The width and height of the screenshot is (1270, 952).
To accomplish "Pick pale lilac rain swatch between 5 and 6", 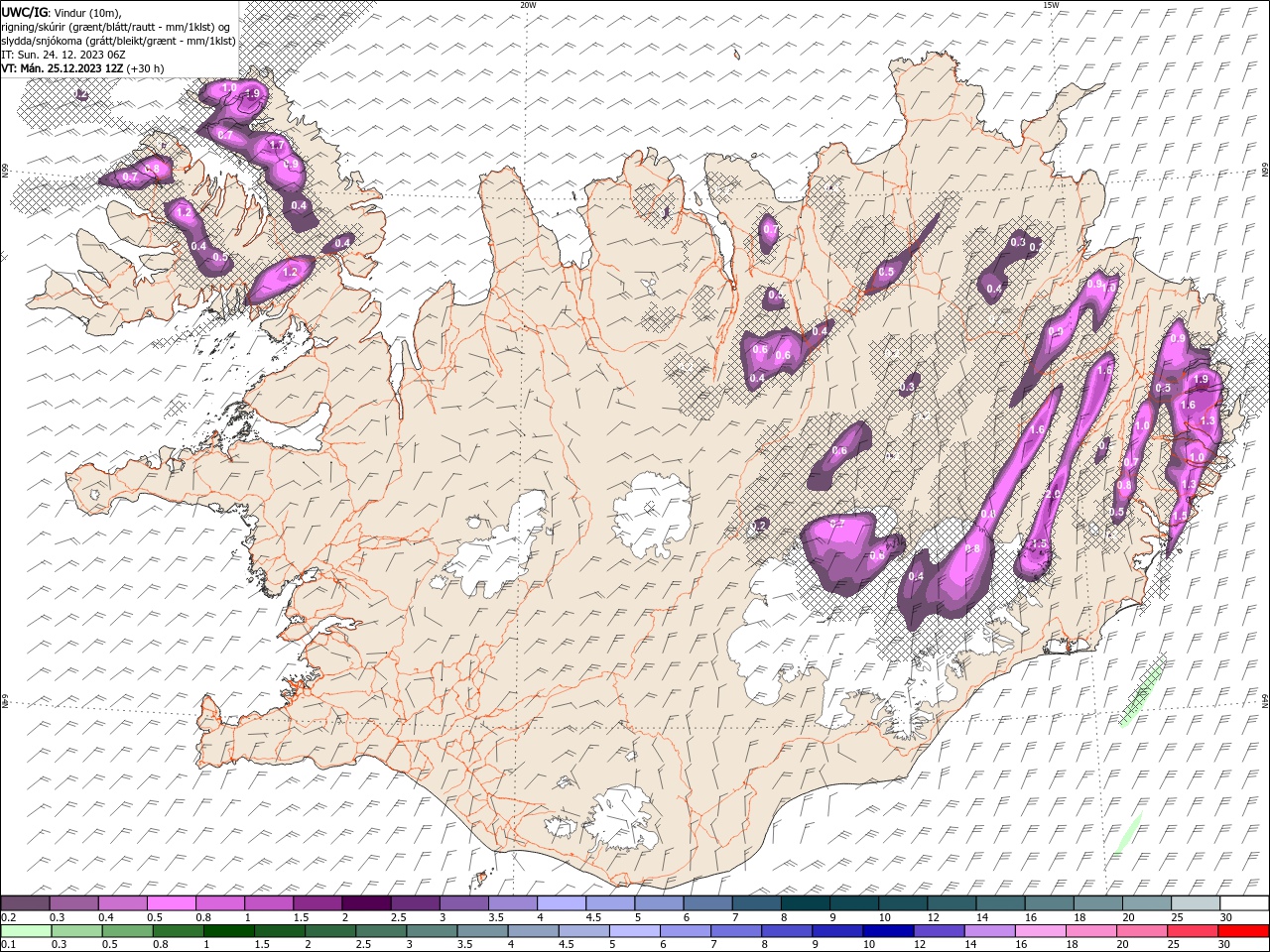I will (x=634, y=931).
